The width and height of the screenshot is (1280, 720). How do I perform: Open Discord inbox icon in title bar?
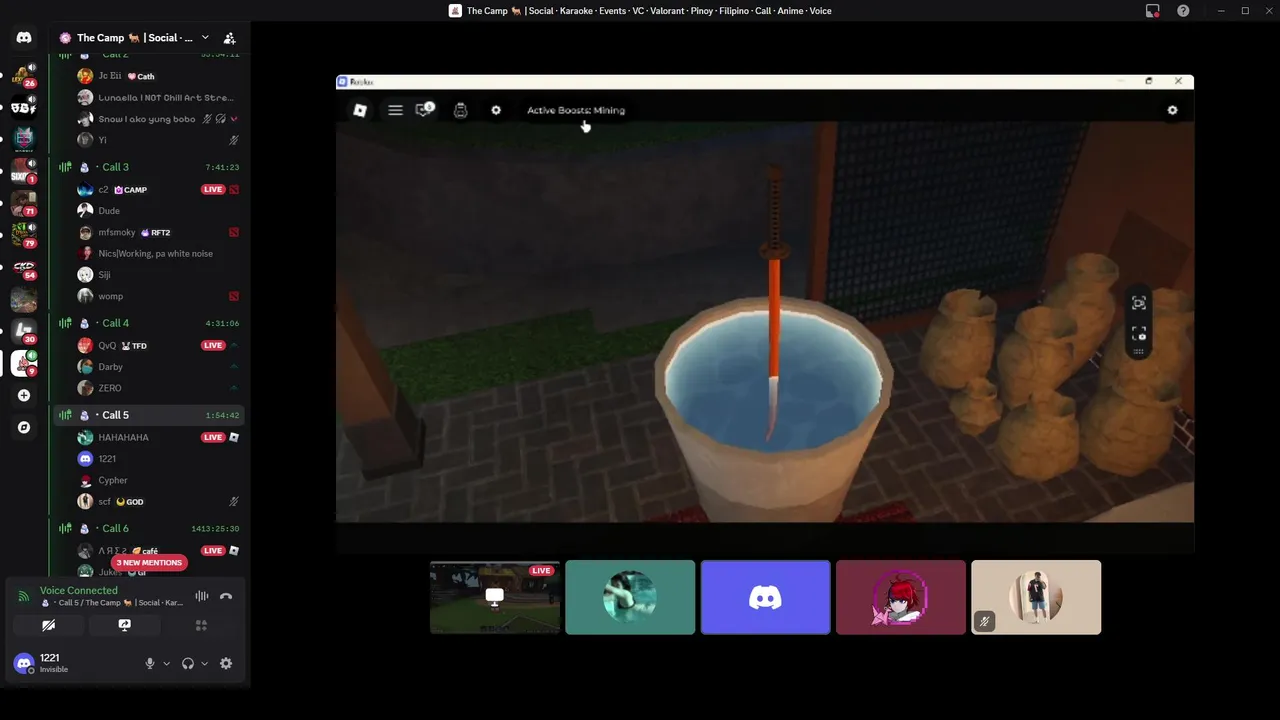(1153, 11)
